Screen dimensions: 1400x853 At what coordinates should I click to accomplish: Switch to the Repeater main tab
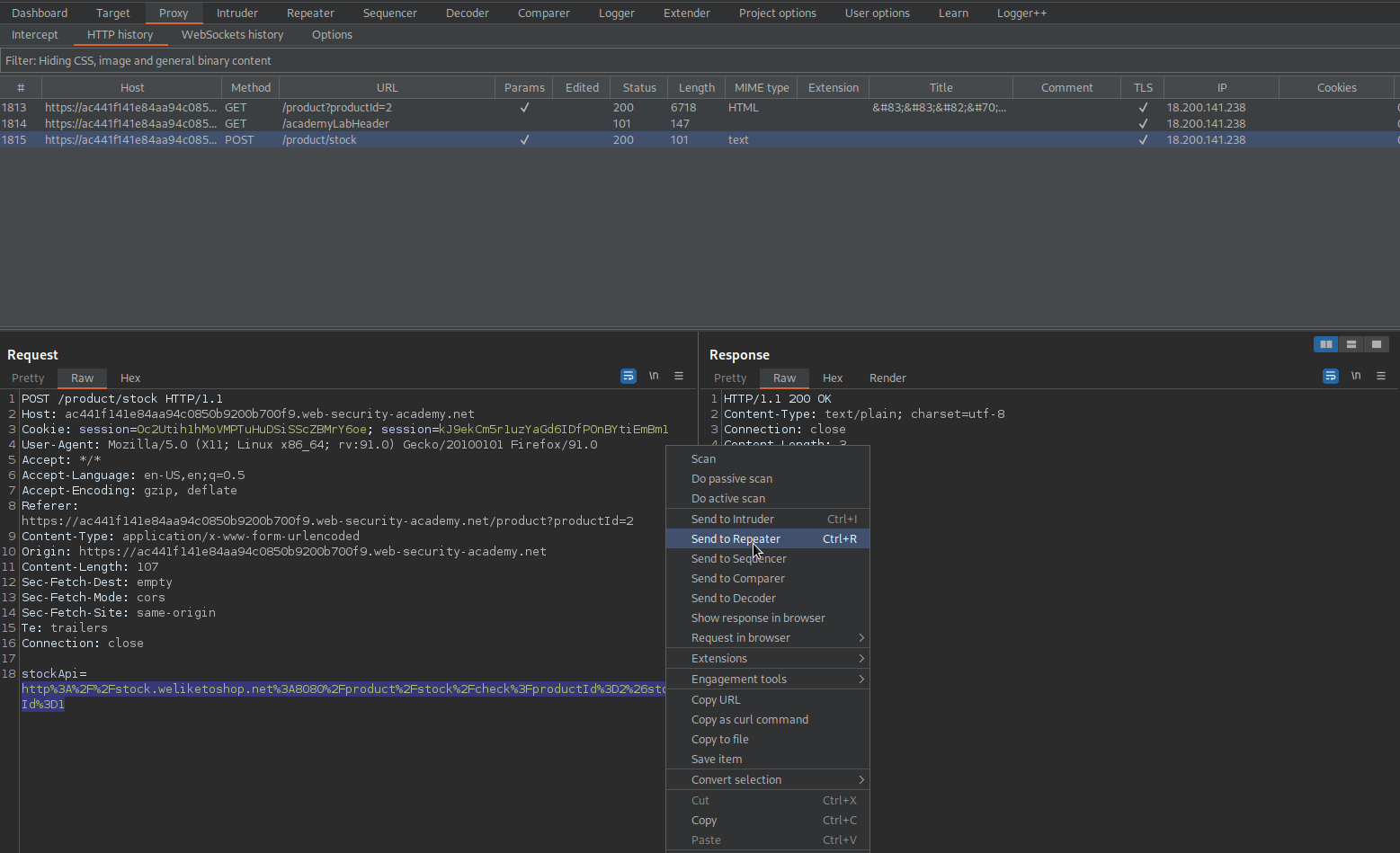pyautogui.click(x=310, y=13)
